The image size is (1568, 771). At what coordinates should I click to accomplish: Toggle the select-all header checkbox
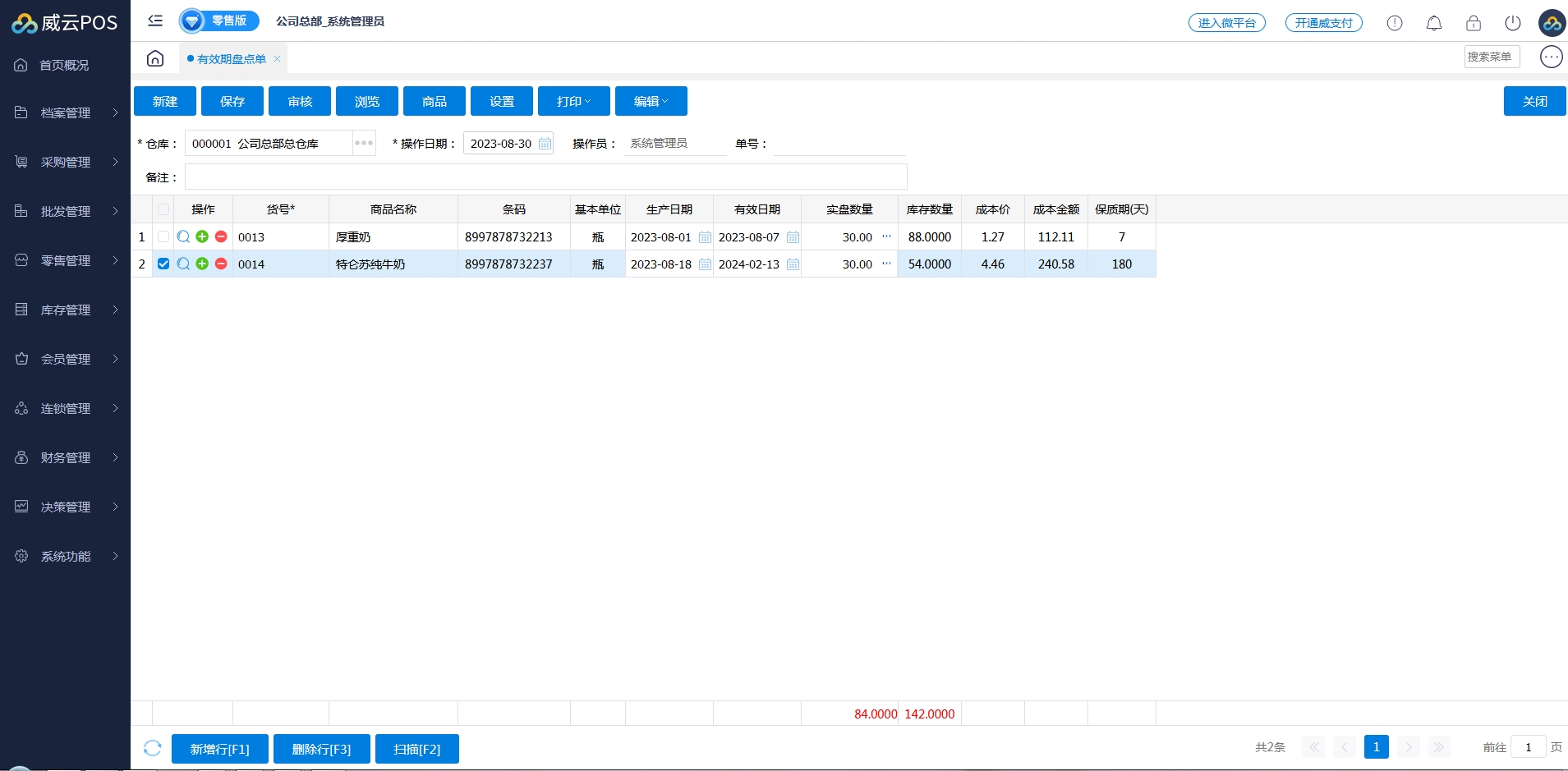click(163, 209)
